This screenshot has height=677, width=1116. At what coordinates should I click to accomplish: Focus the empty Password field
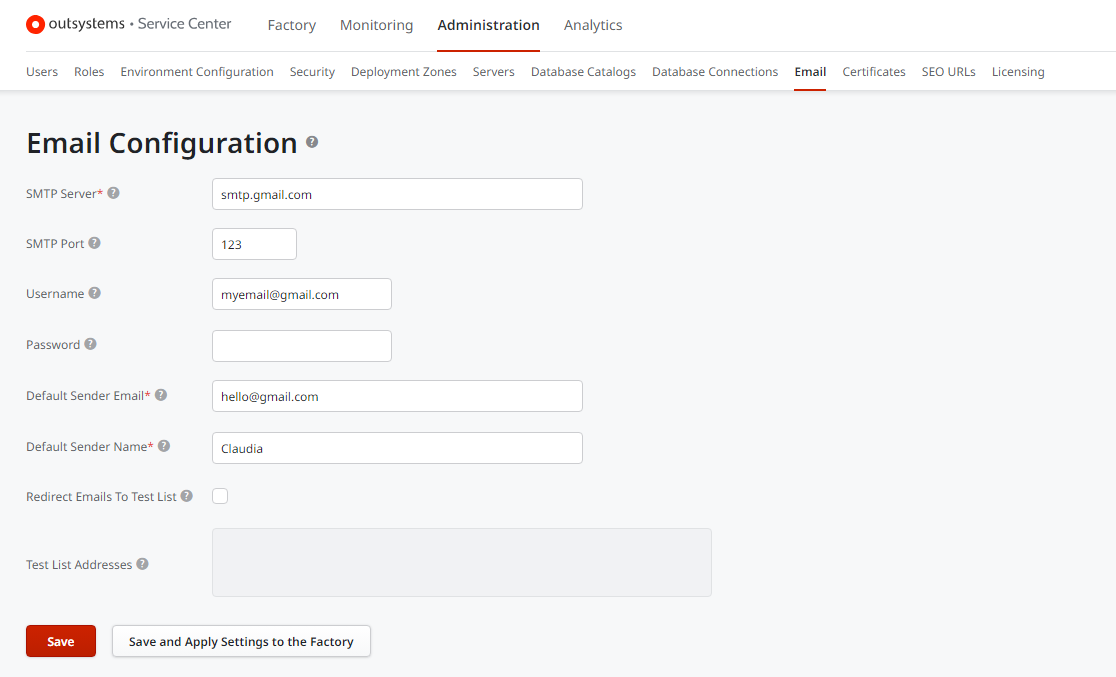(302, 346)
